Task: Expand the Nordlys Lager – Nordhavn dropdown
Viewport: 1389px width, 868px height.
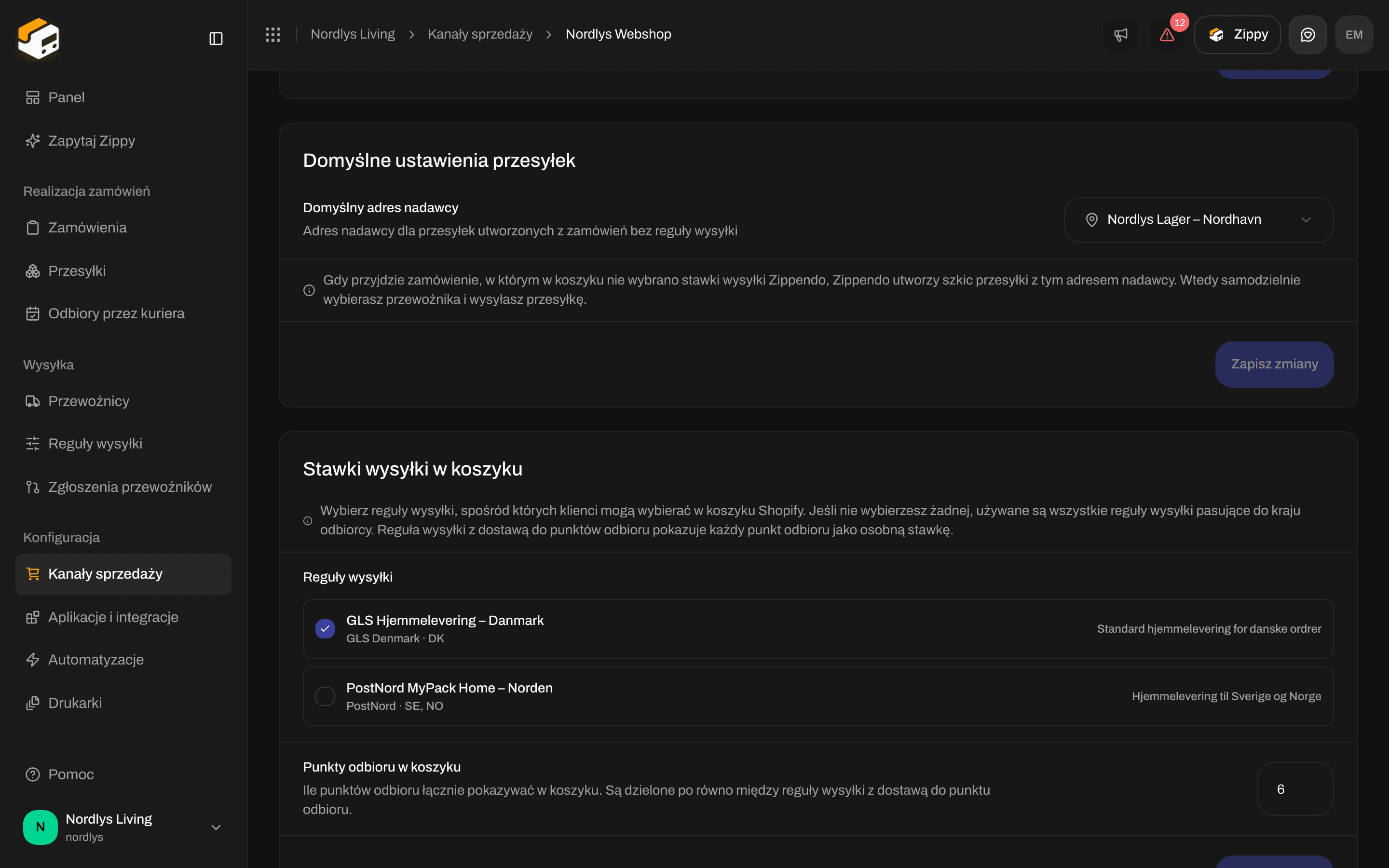Action: (x=1198, y=220)
